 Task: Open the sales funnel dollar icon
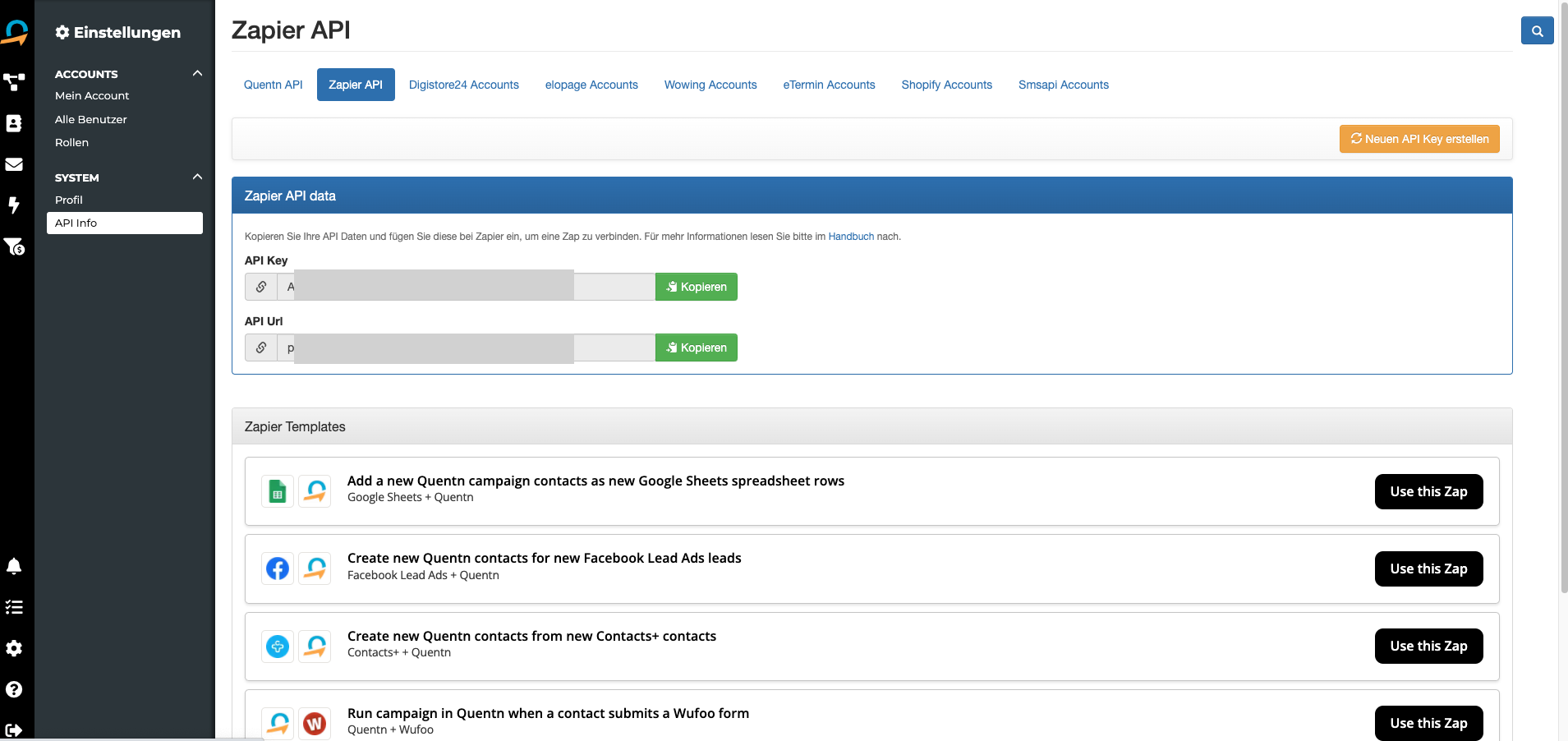tap(14, 246)
